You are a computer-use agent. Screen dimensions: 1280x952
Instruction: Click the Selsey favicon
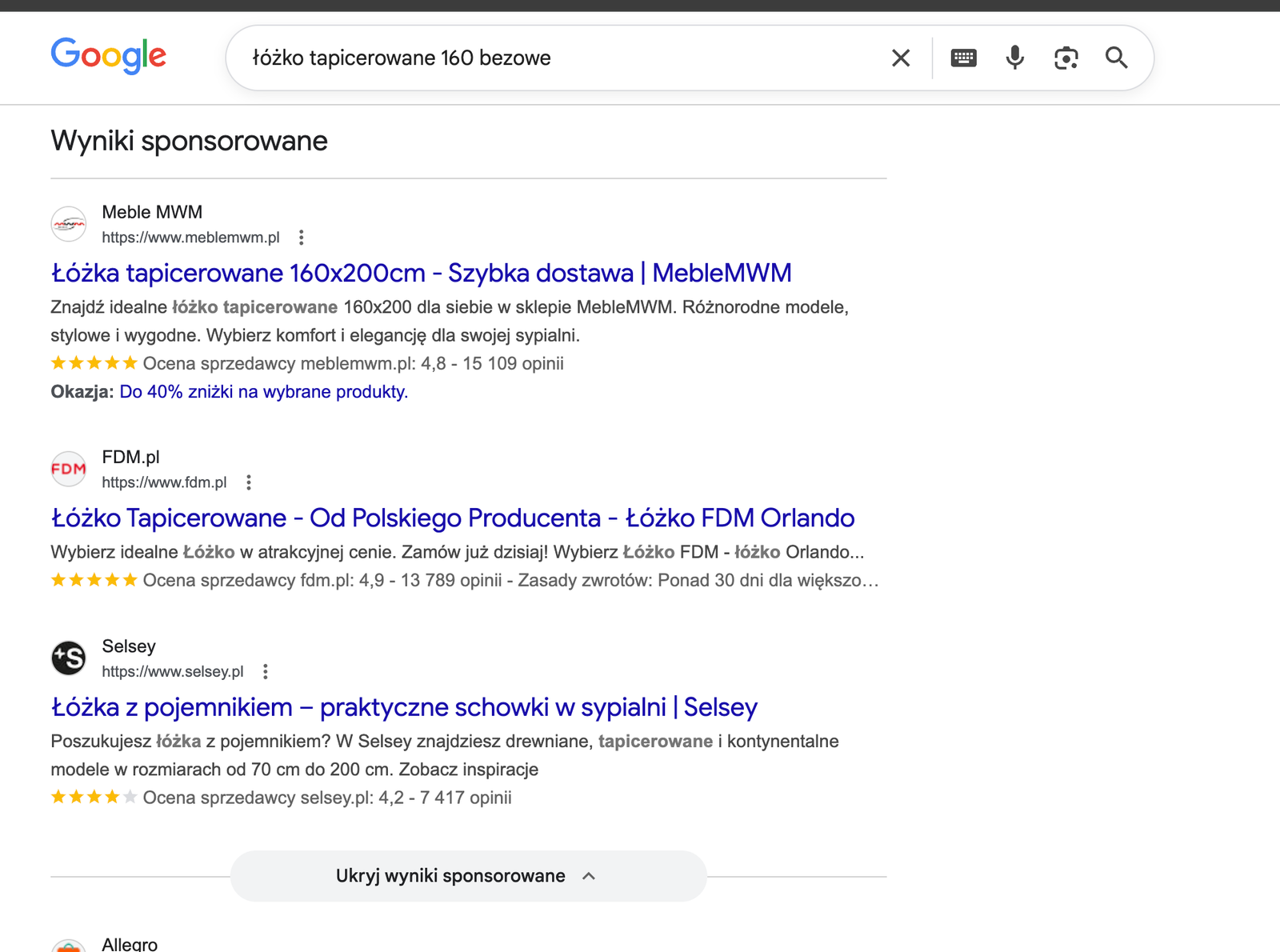pos(69,658)
